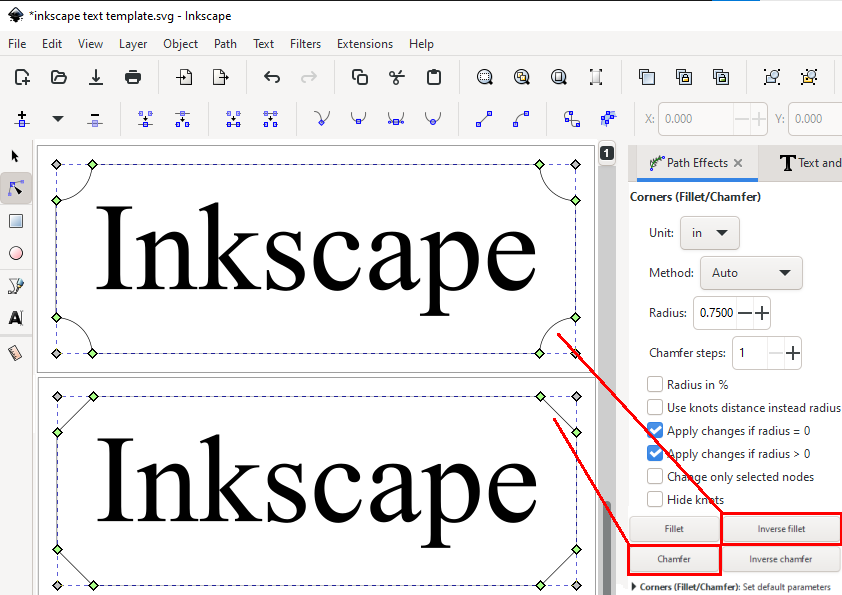Decrease Radius with minus button
This screenshot has width=842, height=595.
click(x=745, y=313)
